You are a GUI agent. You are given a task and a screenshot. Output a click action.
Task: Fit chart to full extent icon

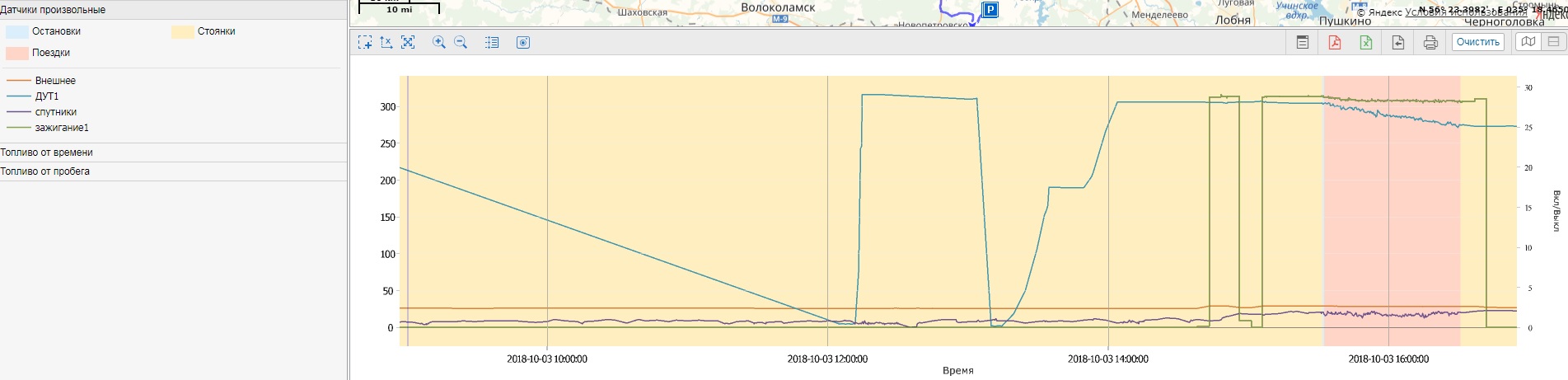click(408, 42)
